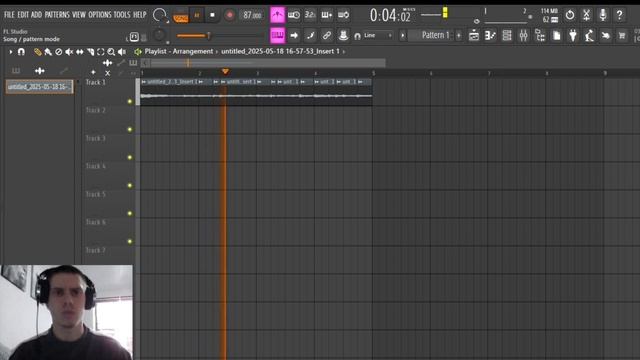Toggle wait for input to start
This screenshot has height=360, width=640.
(x=294, y=15)
